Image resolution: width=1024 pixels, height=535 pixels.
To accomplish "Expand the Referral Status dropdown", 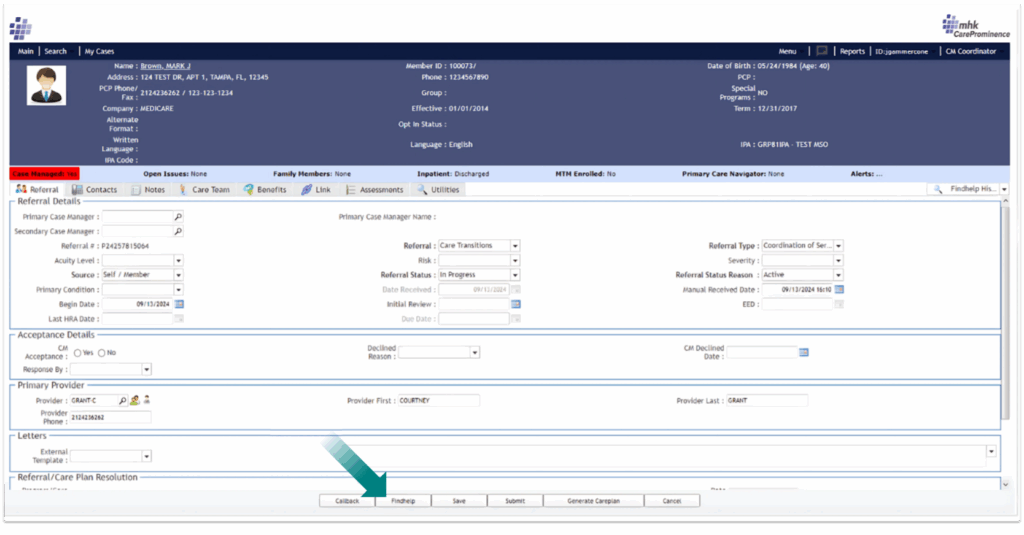I will tap(515, 275).
